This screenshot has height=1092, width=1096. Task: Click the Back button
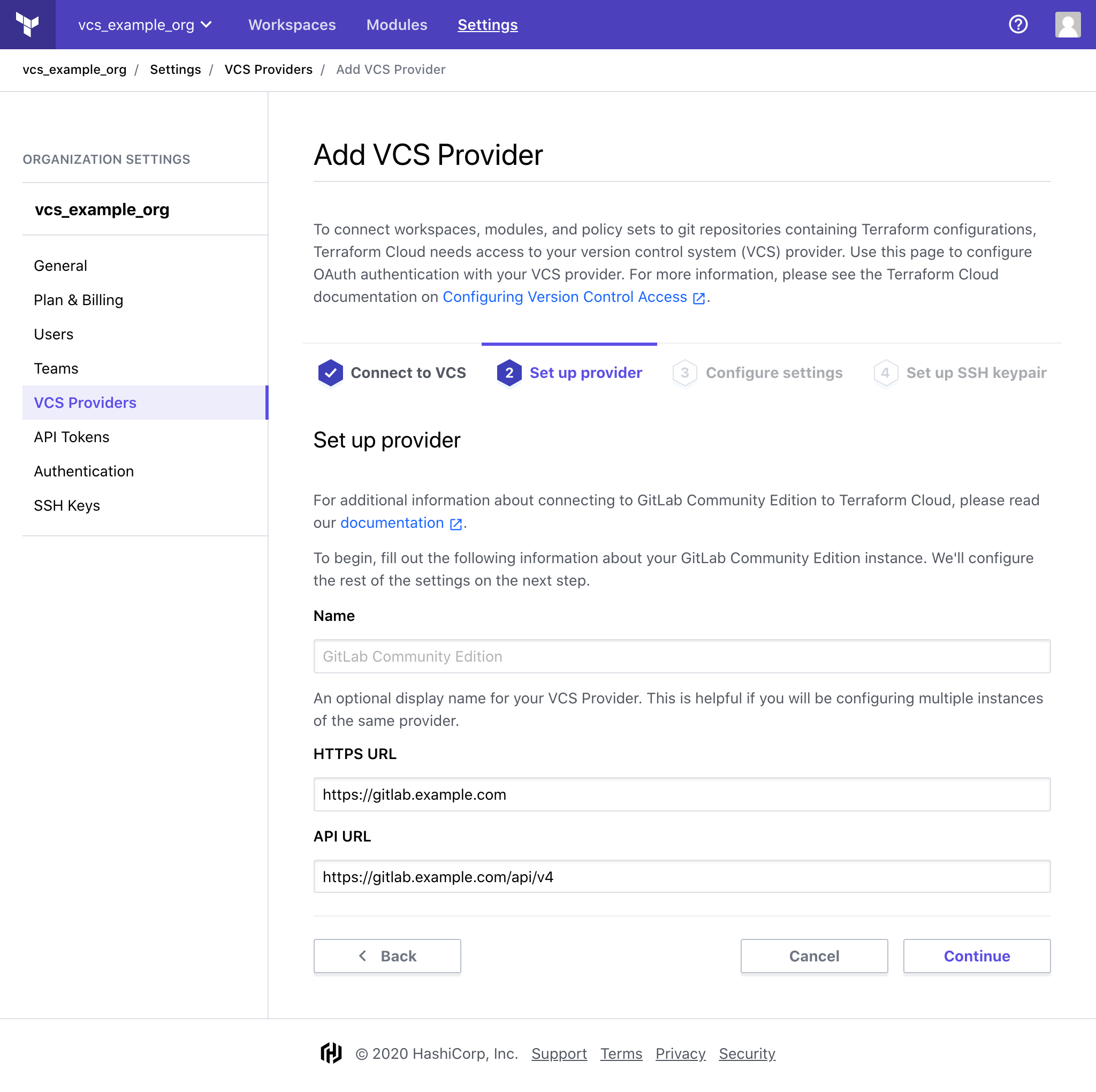tap(387, 956)
